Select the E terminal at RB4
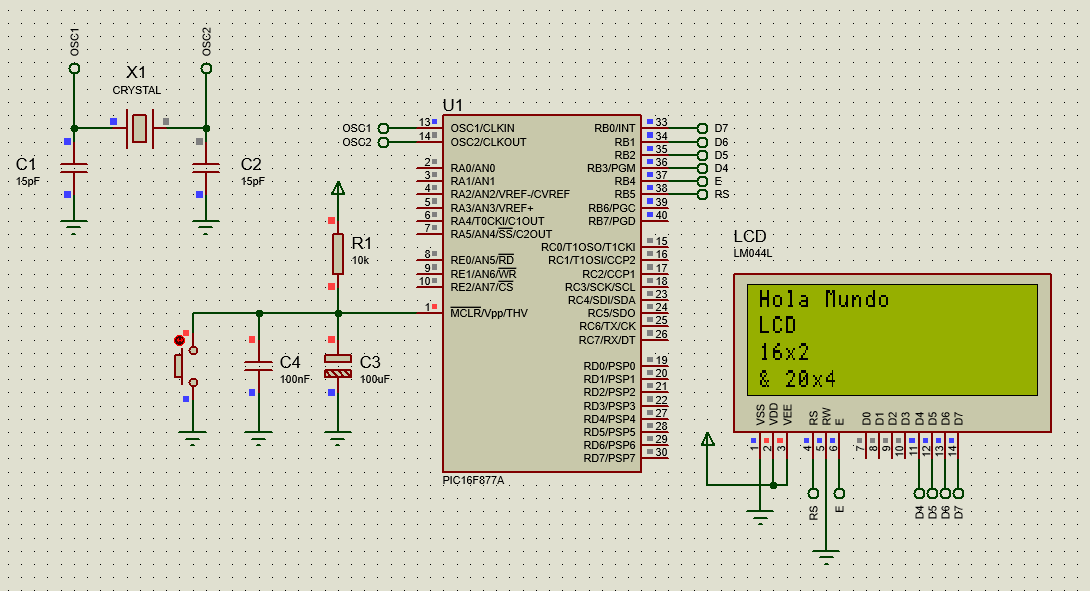1090x591 pixels. 702,181
